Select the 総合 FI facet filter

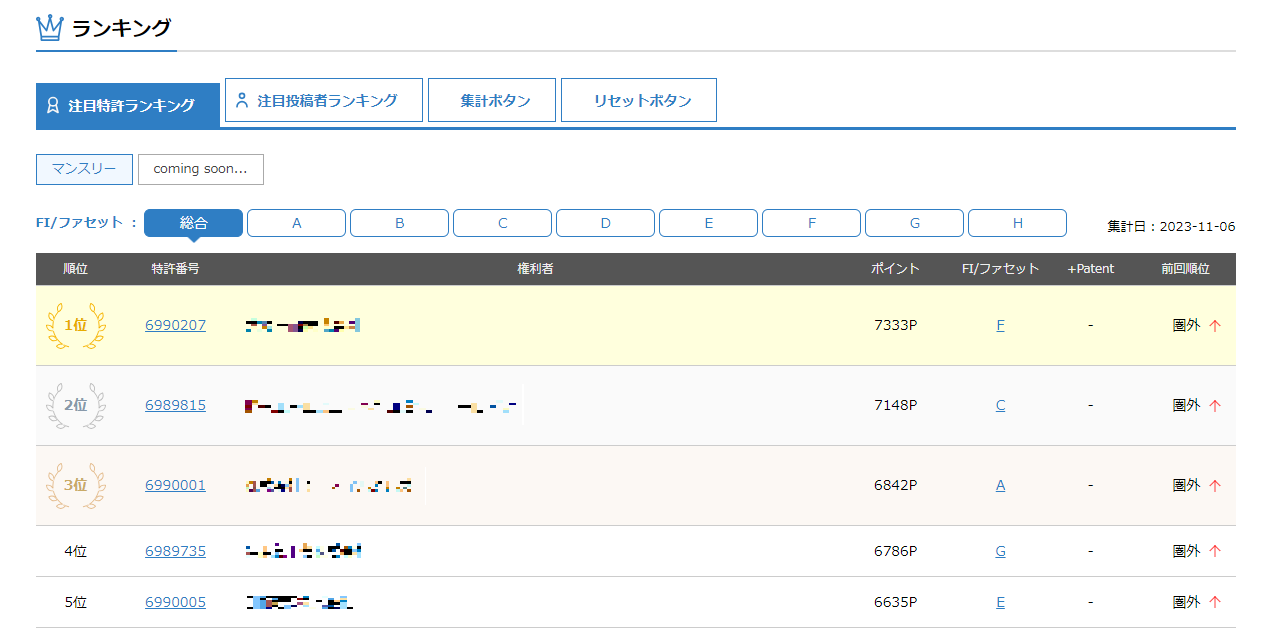(193, 223)
